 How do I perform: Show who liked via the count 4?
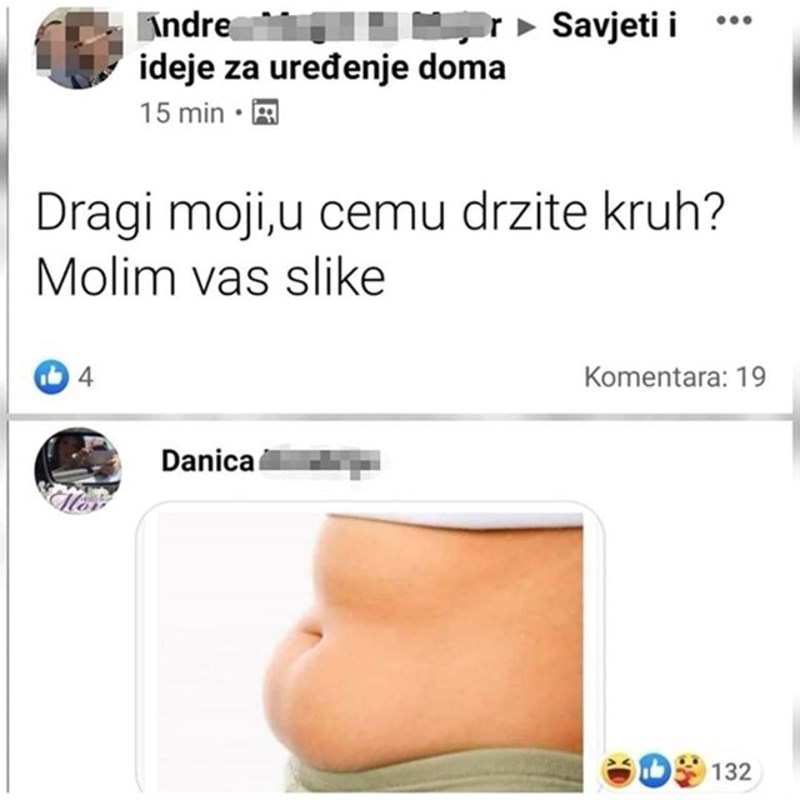[86, 378]
